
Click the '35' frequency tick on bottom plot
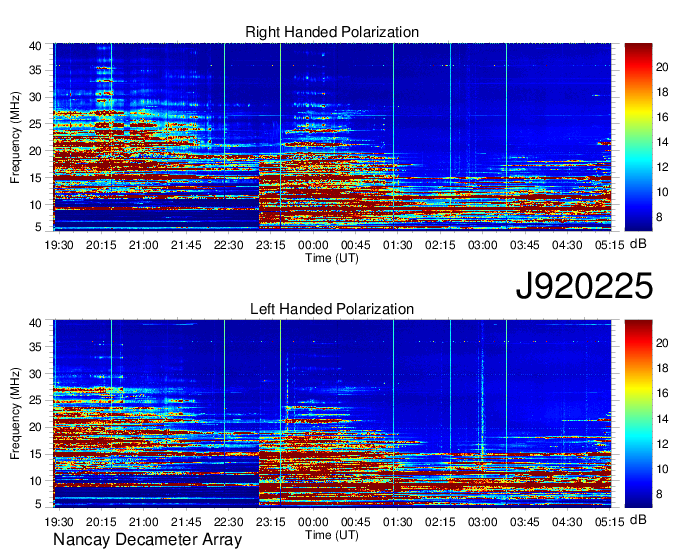pyautogui.click(x=35, y=347)
